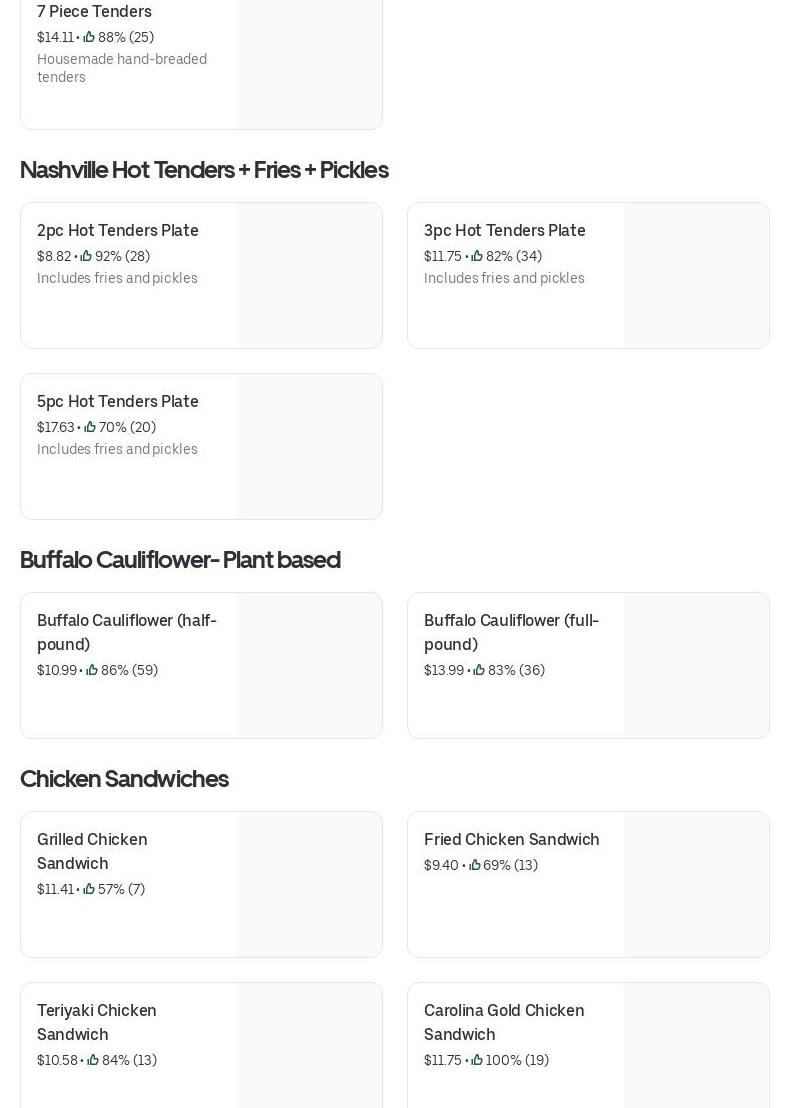804x1108 pixels.
Task: Select the 5pc Hot Tenders Plate title
Action: coord(118,401)
